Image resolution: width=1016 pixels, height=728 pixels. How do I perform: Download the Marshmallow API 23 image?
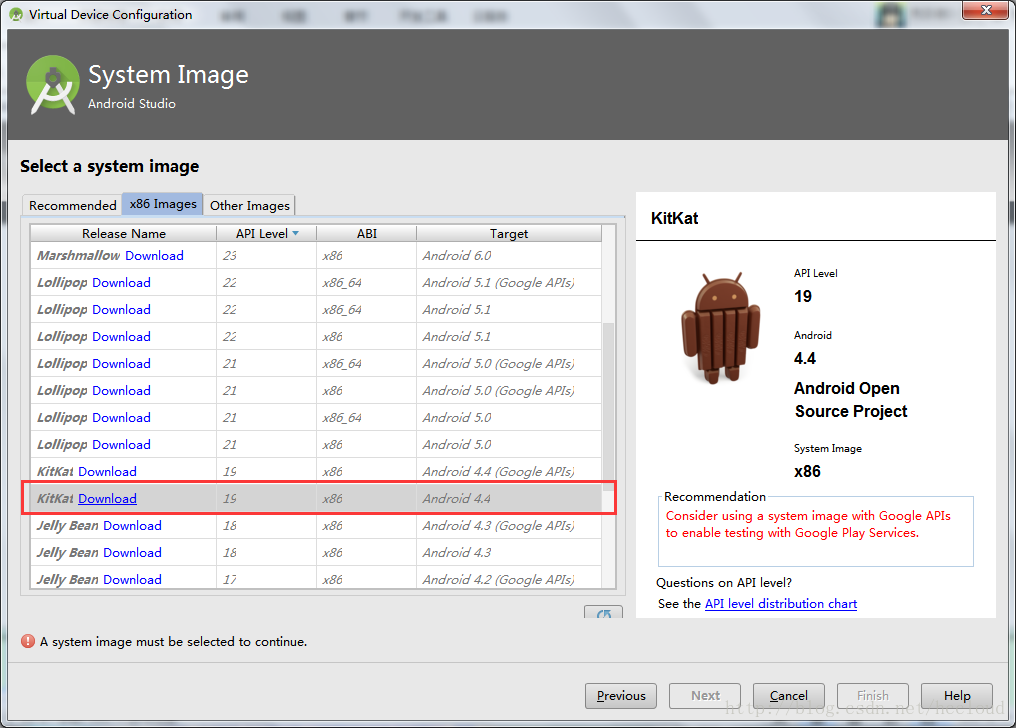pos(154,256)
